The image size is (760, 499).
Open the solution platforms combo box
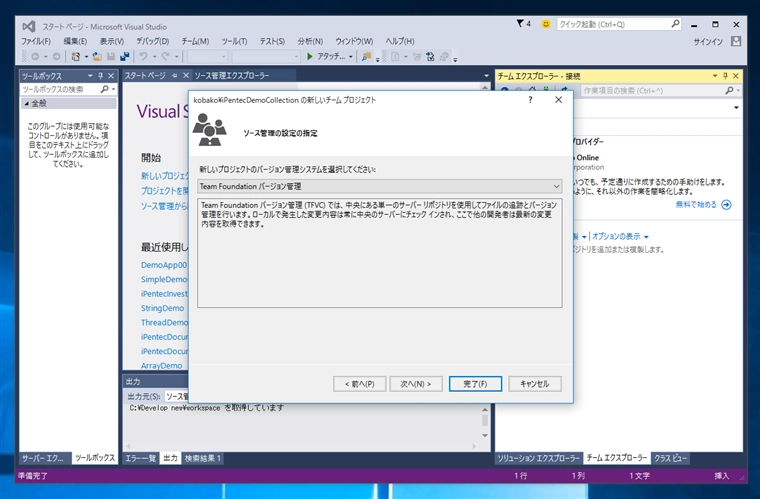(266, 57)
